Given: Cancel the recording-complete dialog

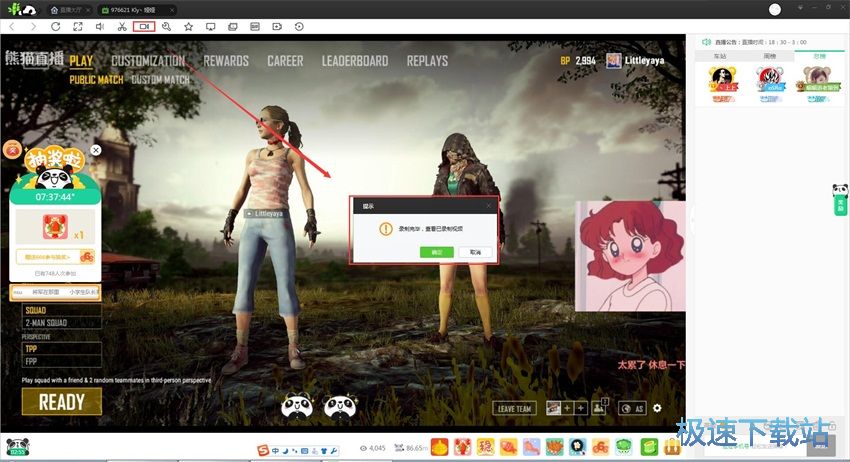Looking at the screenshot, I should click(475, 252).
